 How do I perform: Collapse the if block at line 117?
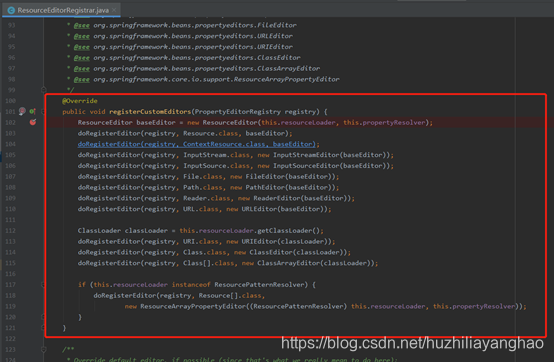pyautogui.click(x=43, y=285)
